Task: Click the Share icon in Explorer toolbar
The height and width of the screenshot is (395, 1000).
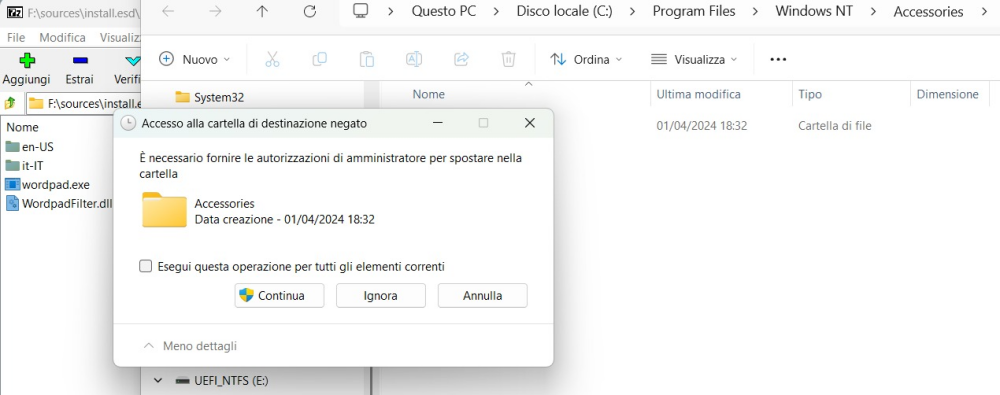Action: [x=461, y=59]
